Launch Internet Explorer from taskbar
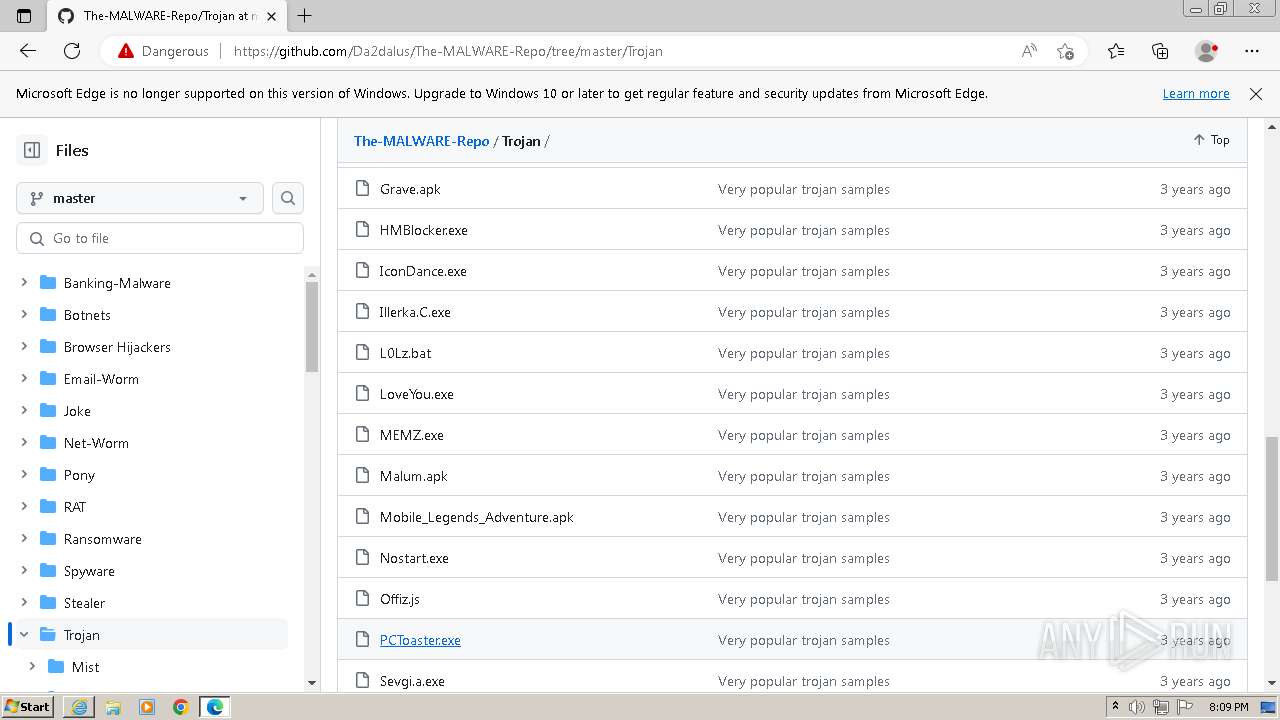This screenshot has width=1280, height=720. (78, 707)
